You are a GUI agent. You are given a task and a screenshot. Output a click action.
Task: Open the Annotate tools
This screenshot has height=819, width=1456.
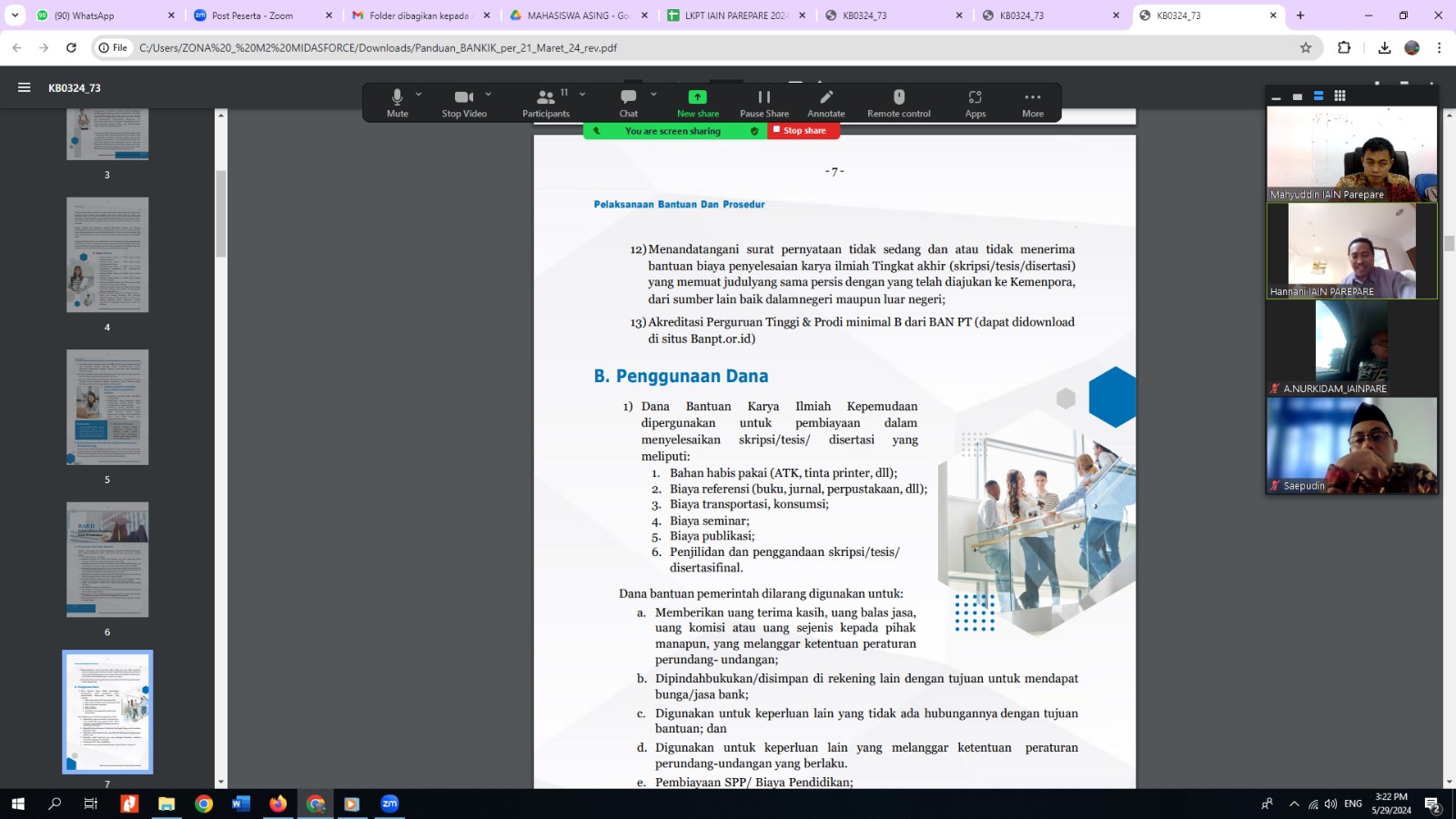click(x=826, y=103)
